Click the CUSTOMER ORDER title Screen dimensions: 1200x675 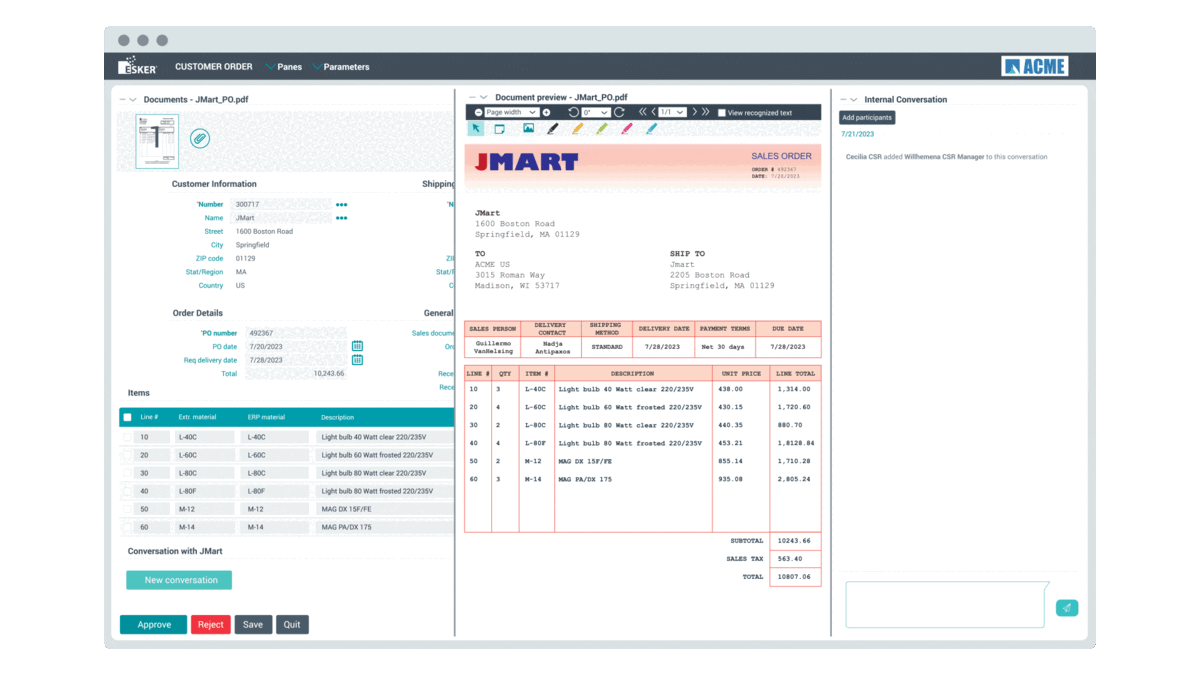click(214, 67)
